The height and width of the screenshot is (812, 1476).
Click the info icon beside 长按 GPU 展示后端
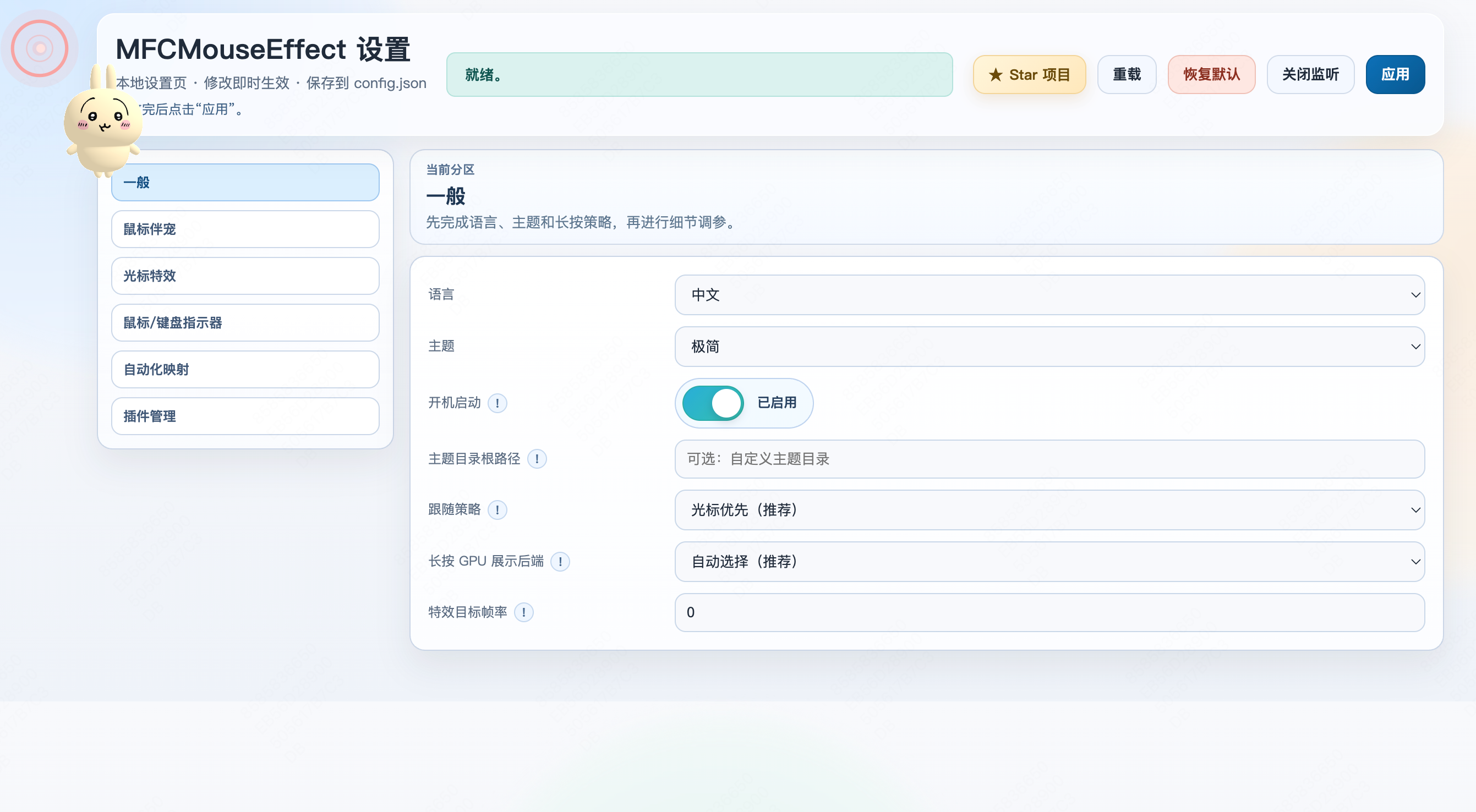pos(560,561)
